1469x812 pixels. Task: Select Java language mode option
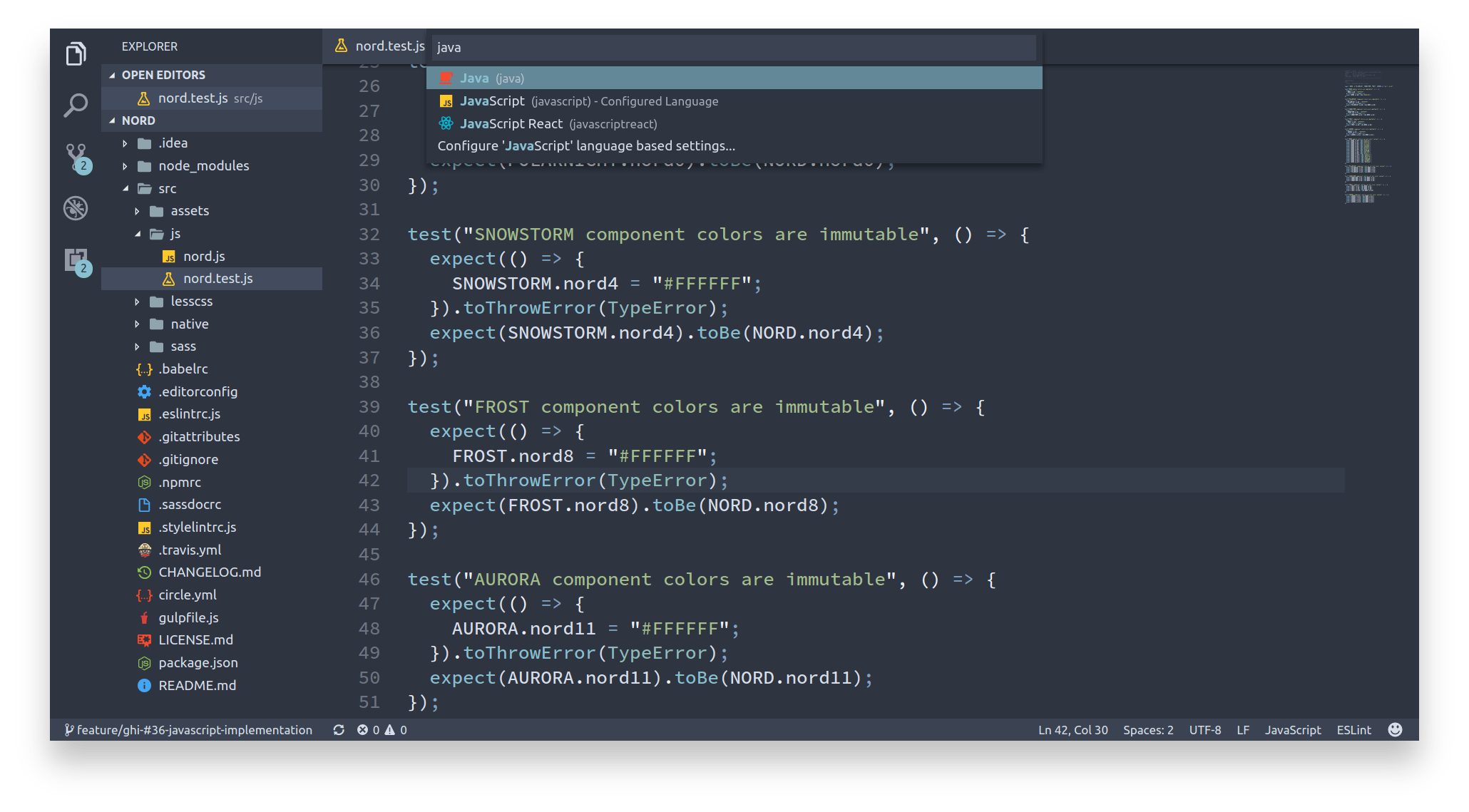[734, 78]
